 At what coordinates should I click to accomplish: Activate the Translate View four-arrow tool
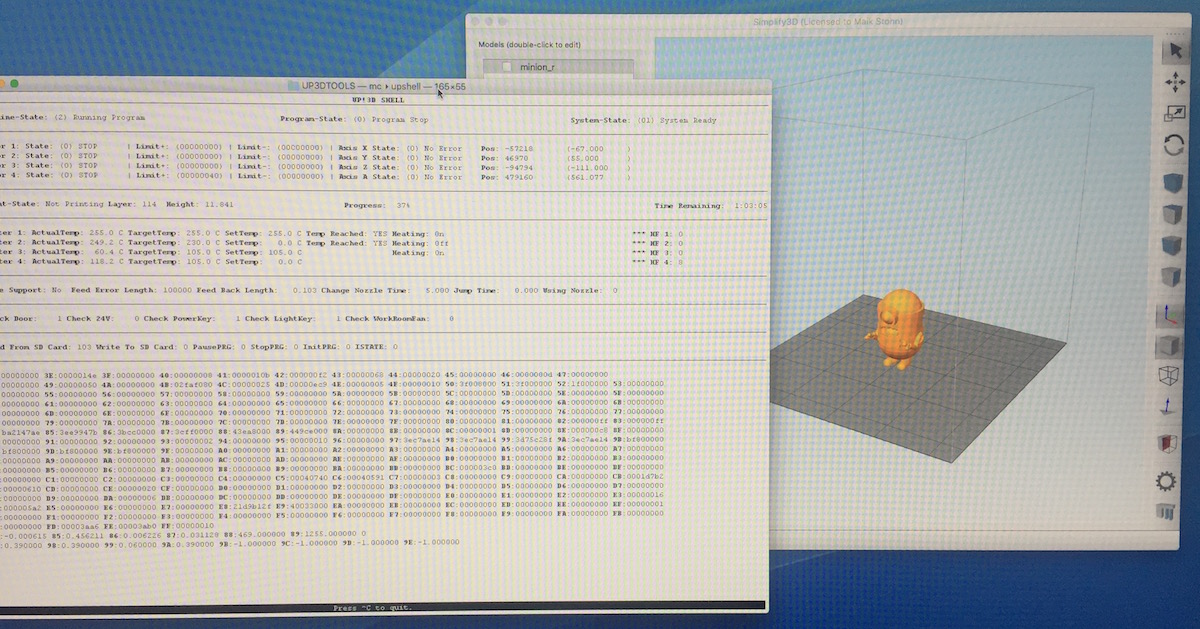click(1176, 83)
